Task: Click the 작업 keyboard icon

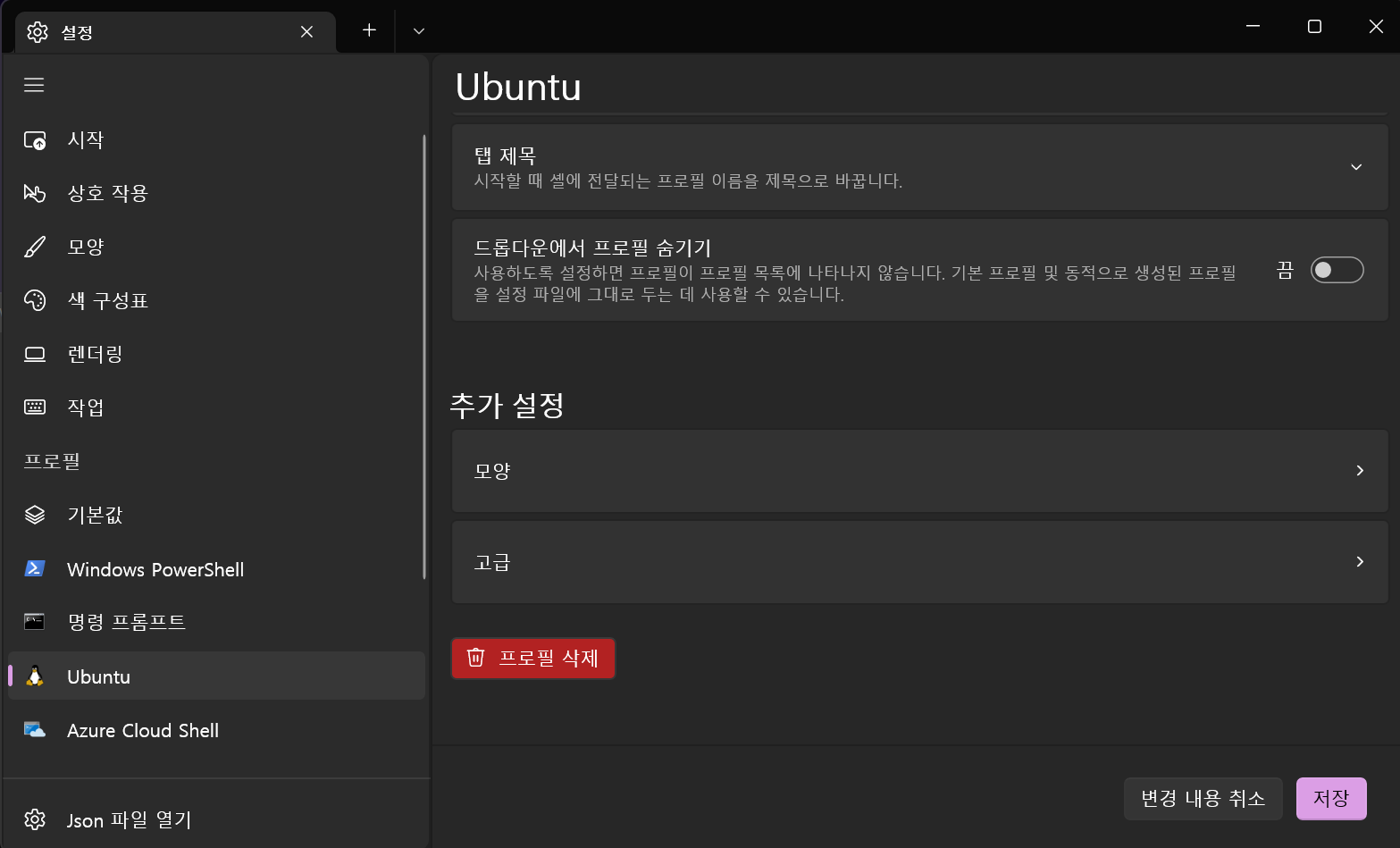Action: 35,407
